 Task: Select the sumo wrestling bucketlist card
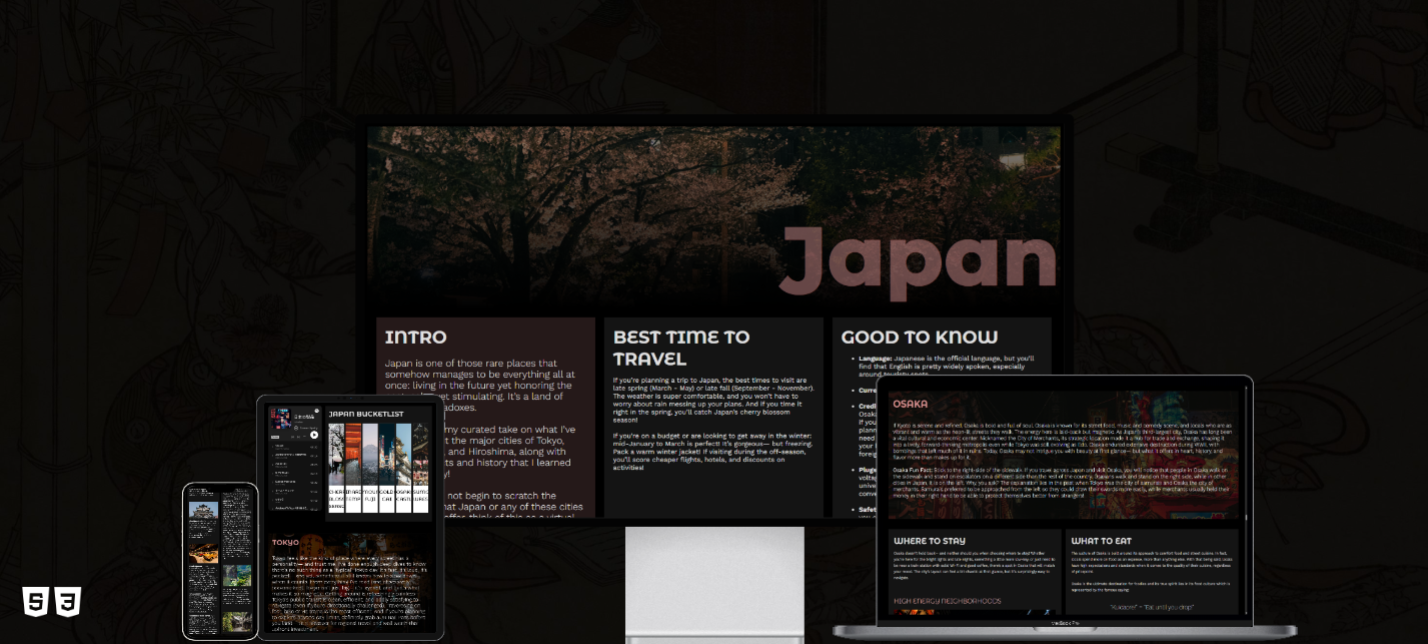(x=420, y=467)
